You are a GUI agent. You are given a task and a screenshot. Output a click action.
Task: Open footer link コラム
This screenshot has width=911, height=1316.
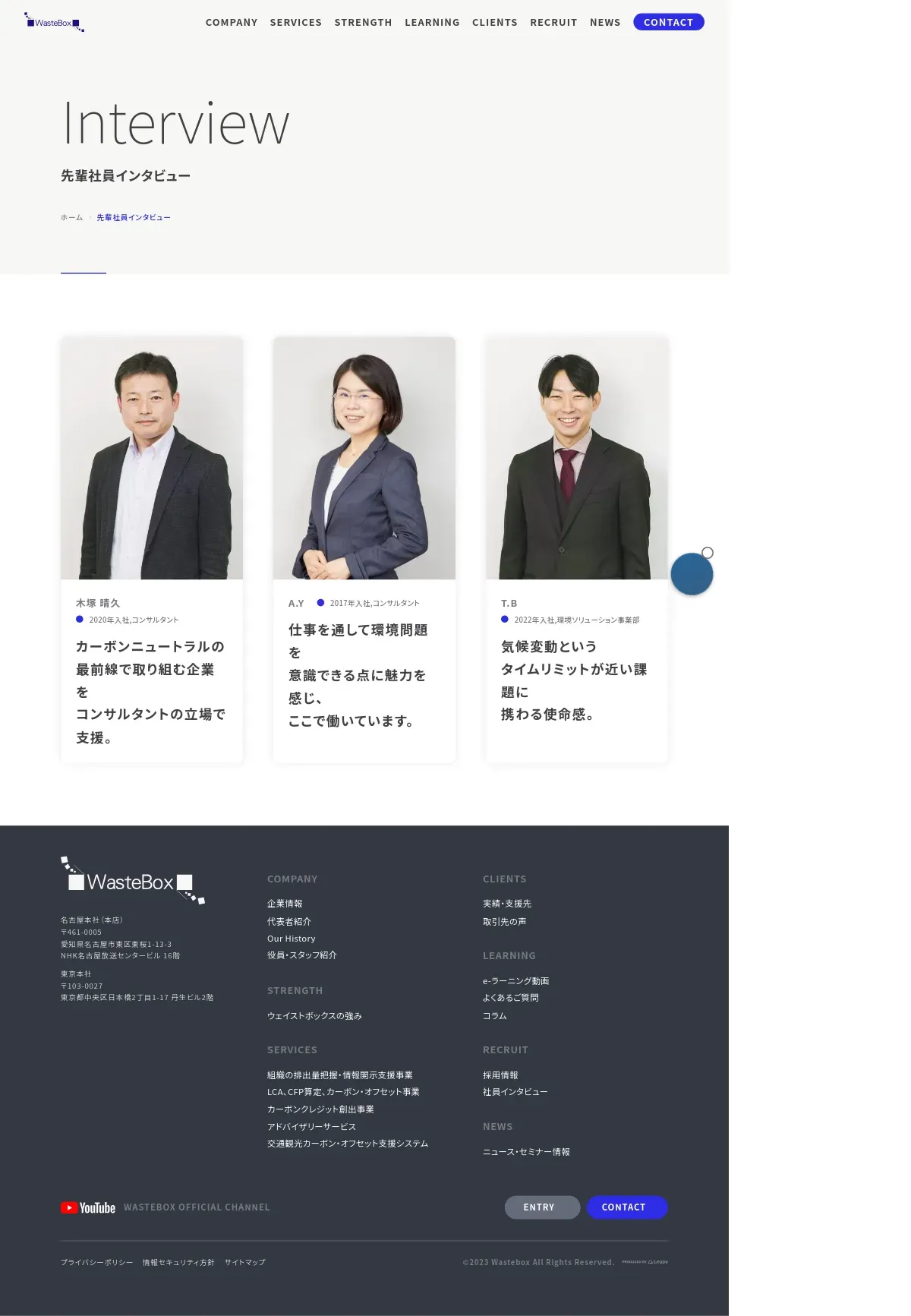pyautogui.click(x=495, y=1016)
